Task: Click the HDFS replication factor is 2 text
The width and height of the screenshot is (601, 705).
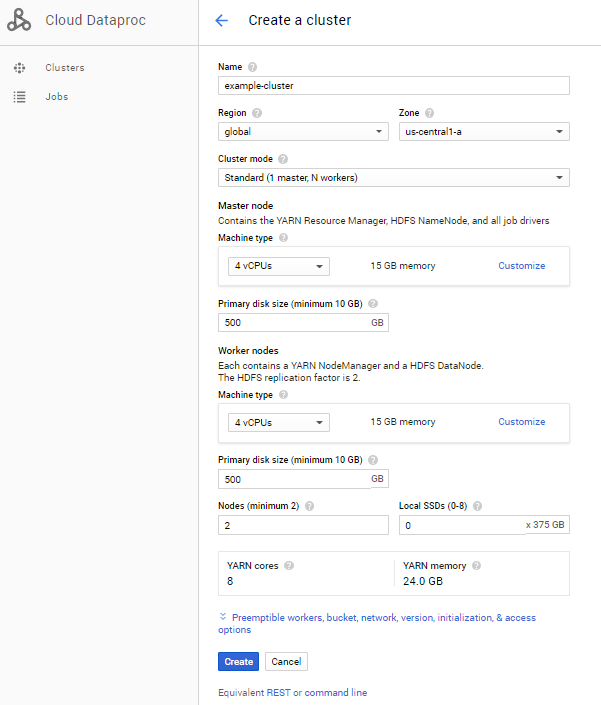Action: pos(289,378)
